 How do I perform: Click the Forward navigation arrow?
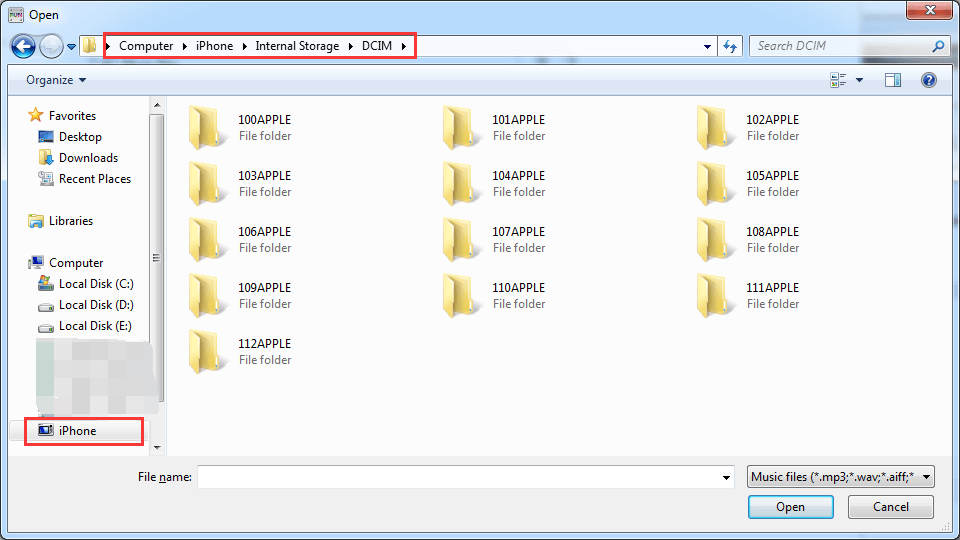(51, 46)
